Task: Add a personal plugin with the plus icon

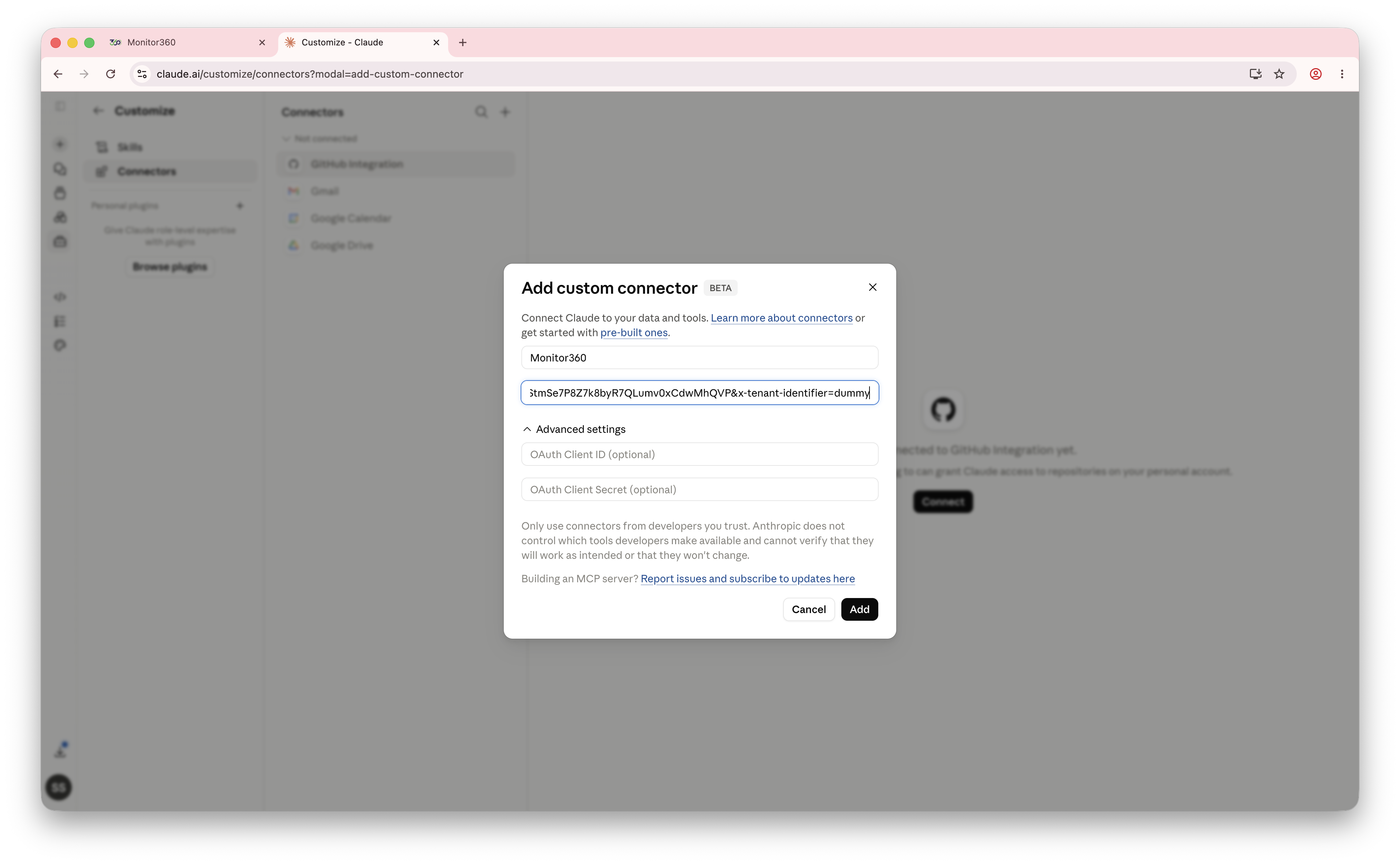Action: [240, 205]
